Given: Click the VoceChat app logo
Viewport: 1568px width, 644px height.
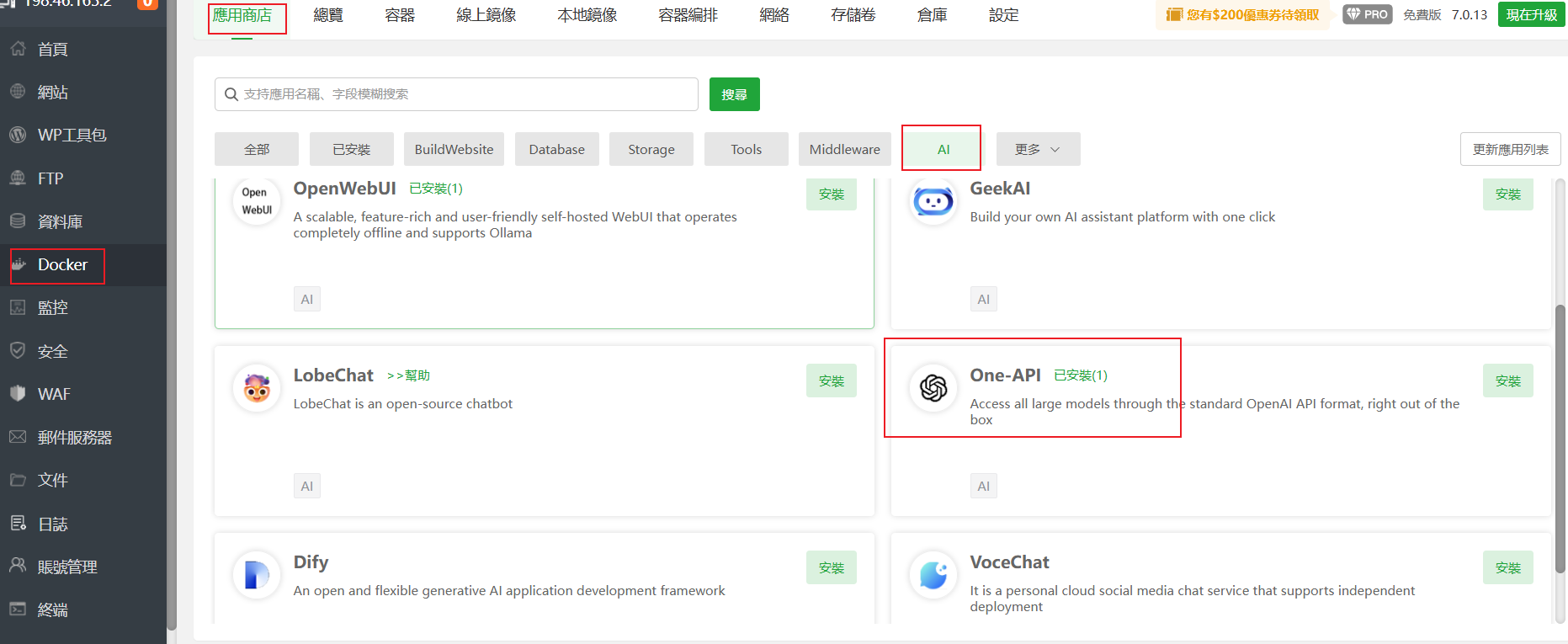Looking at the screenshot, I should click(x=933, y=575).
